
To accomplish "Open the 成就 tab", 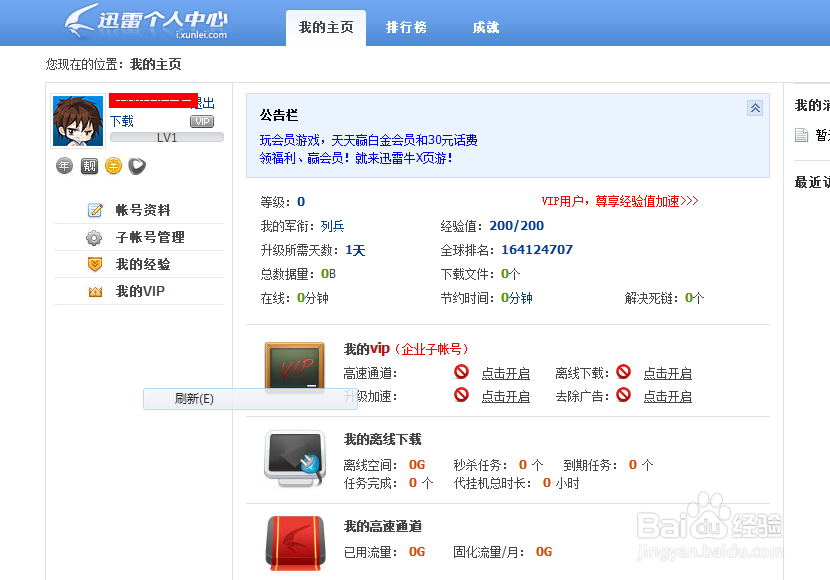I will click(x=485, y=28).
